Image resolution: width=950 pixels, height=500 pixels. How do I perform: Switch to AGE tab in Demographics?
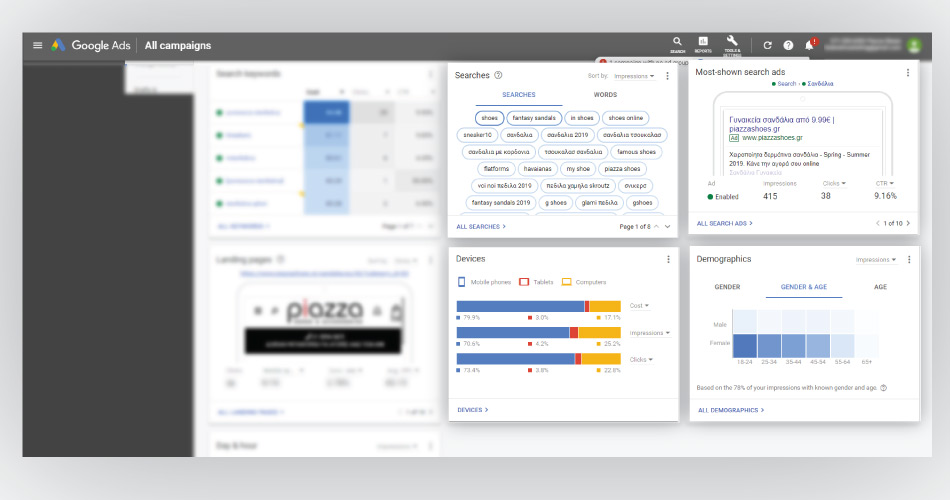click(x=880, y=287)
